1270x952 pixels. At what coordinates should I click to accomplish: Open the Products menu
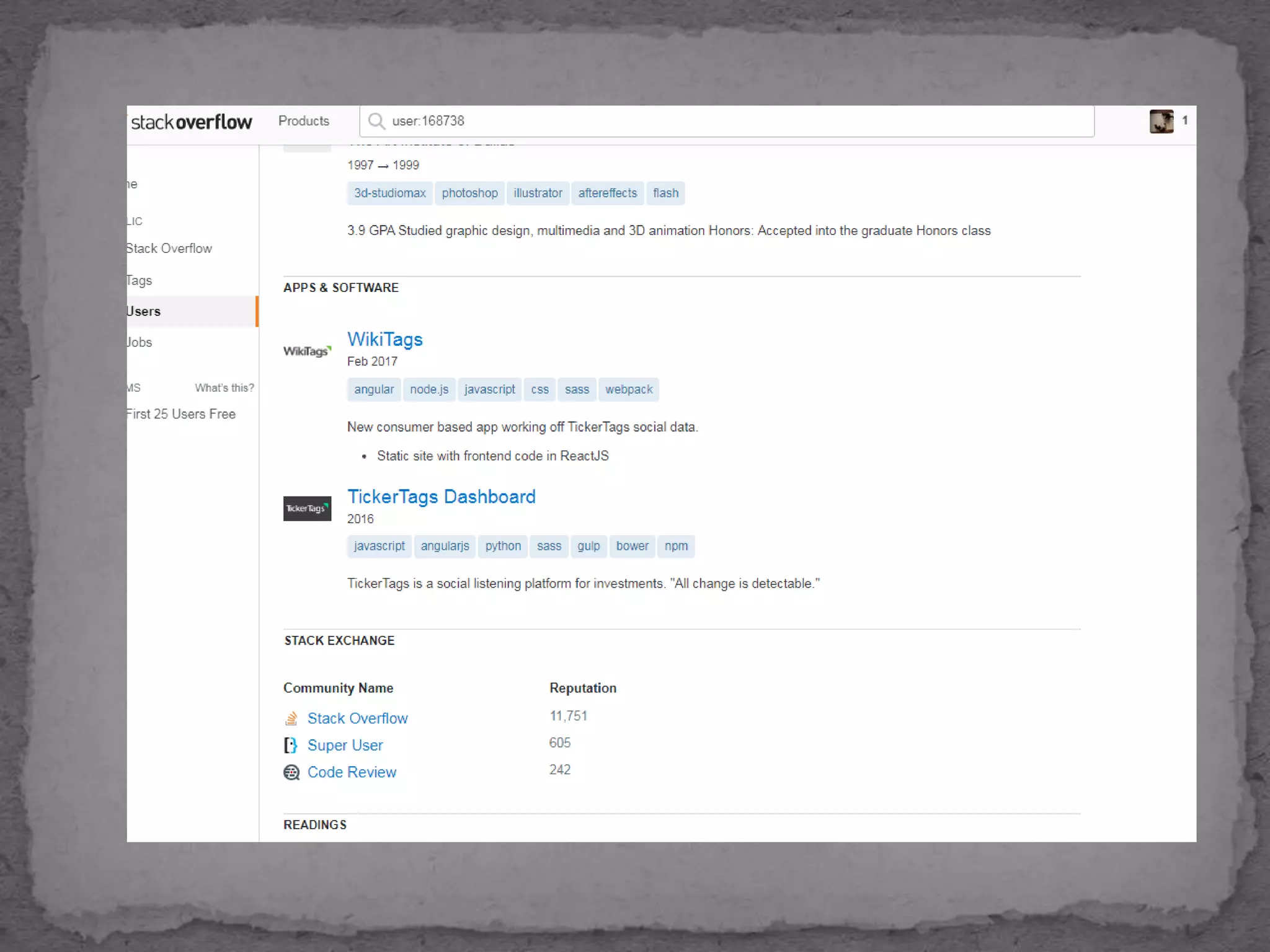pyautogui.click(x=303, y=121)
